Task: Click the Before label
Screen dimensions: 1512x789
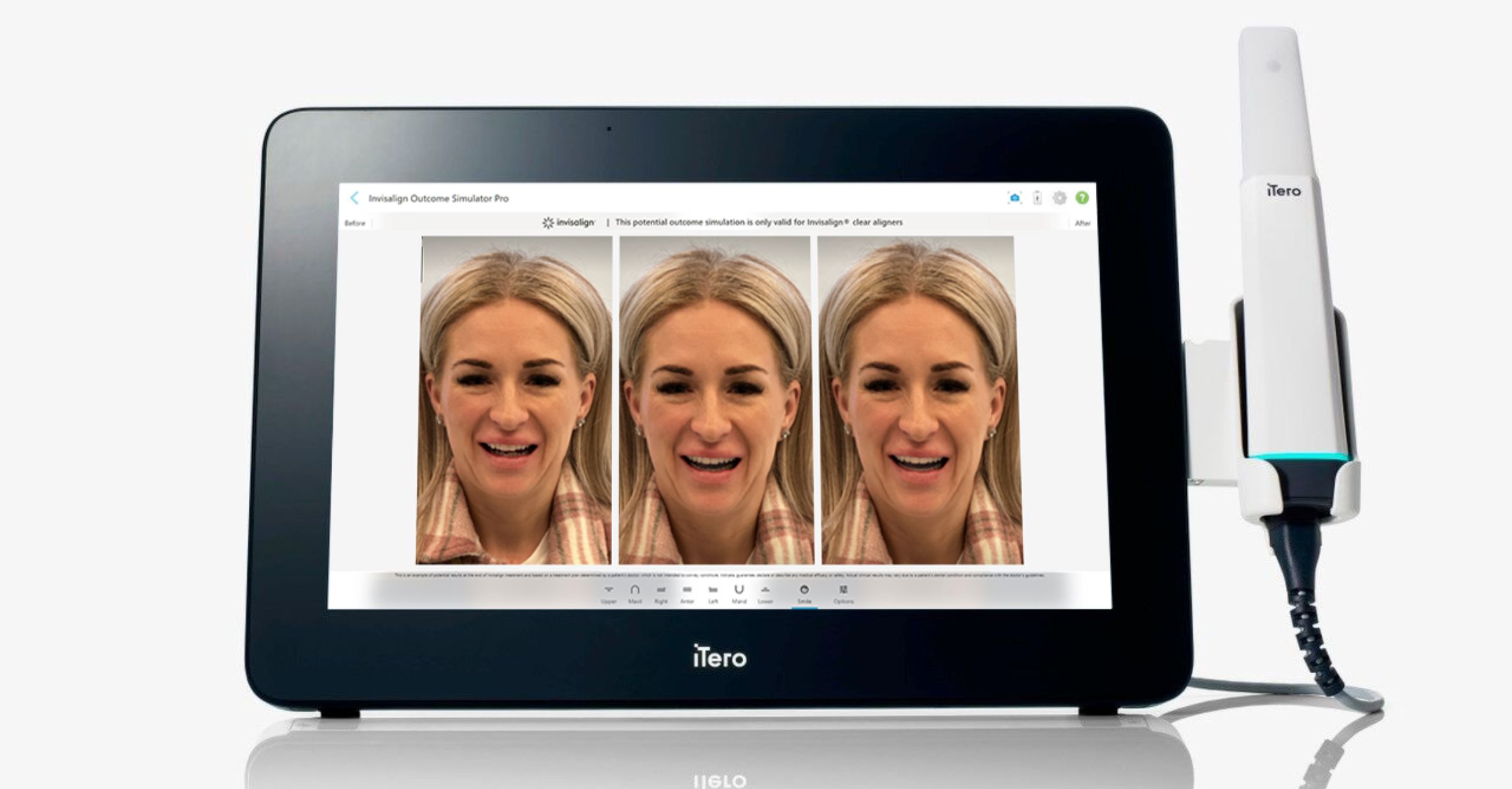Action: point(355,223)
